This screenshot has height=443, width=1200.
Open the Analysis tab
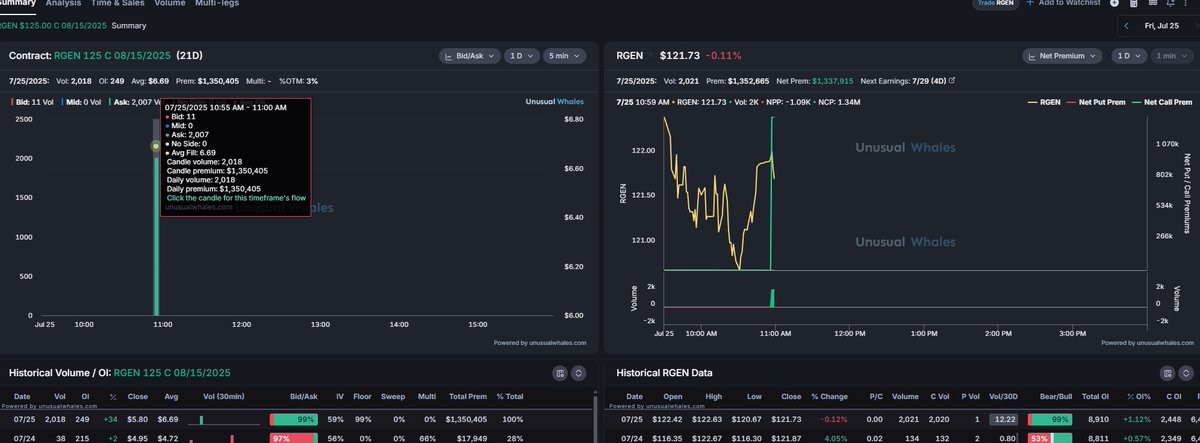coord(64,3)
